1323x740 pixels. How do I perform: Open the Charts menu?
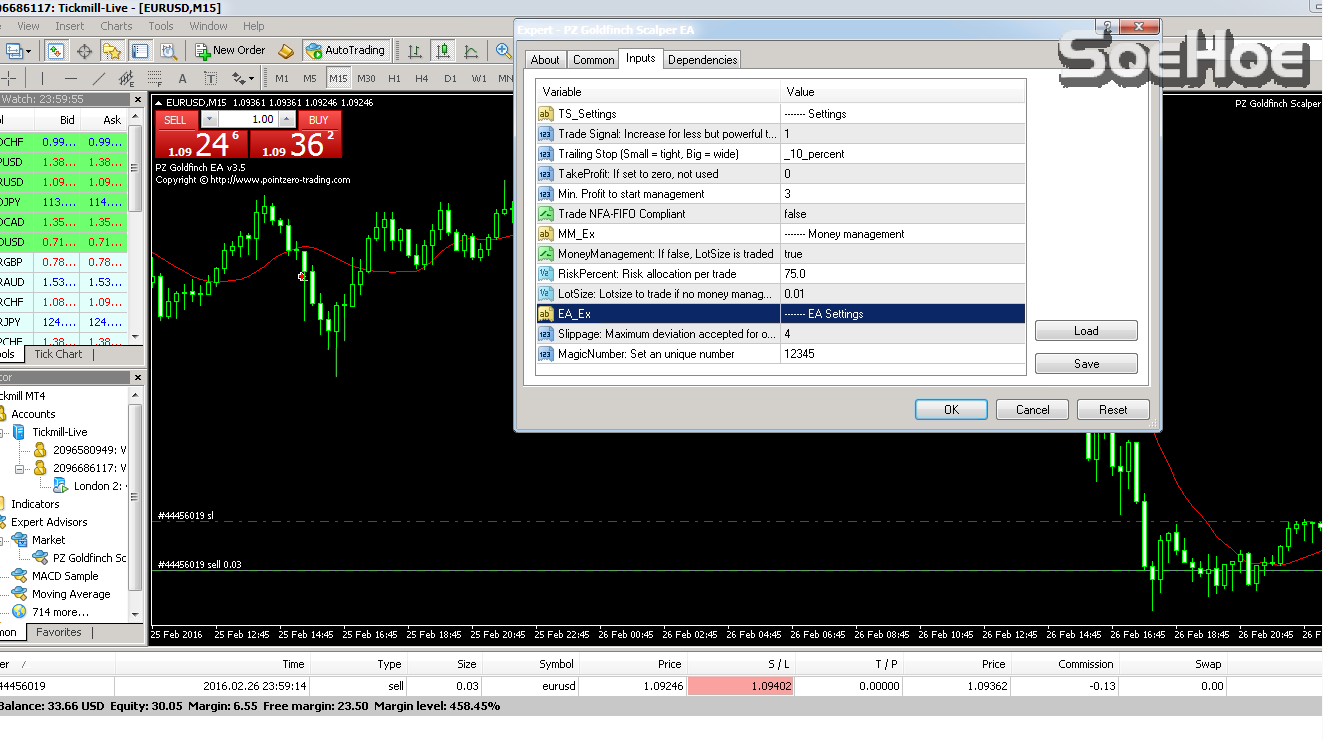[x=116, y=26]
